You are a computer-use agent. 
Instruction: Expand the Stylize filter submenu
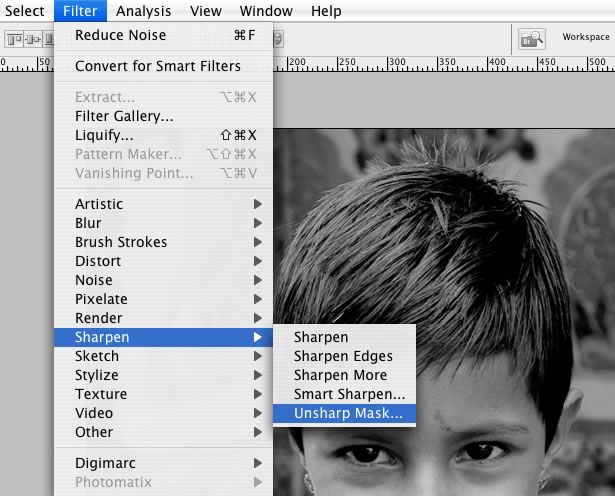click(x=163, y=375)
